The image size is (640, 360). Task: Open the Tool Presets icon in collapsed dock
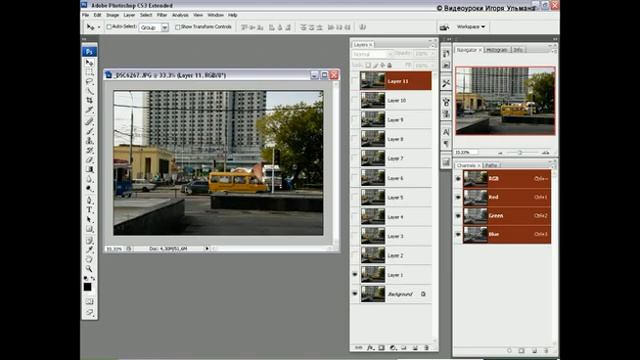tap(446, 83)
